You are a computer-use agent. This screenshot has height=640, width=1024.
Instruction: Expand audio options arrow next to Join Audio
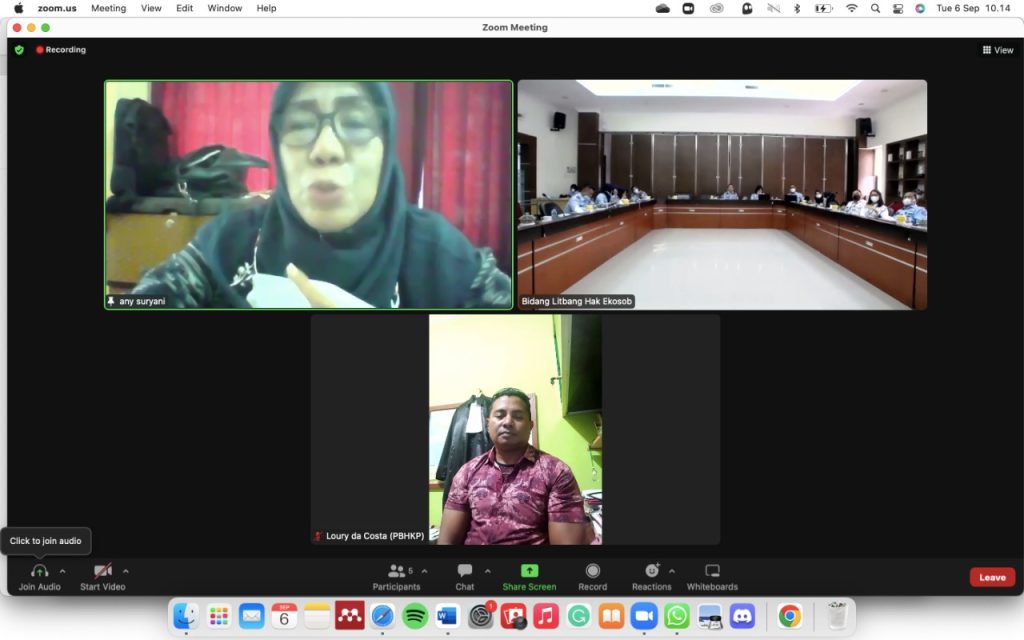point(63,571)
